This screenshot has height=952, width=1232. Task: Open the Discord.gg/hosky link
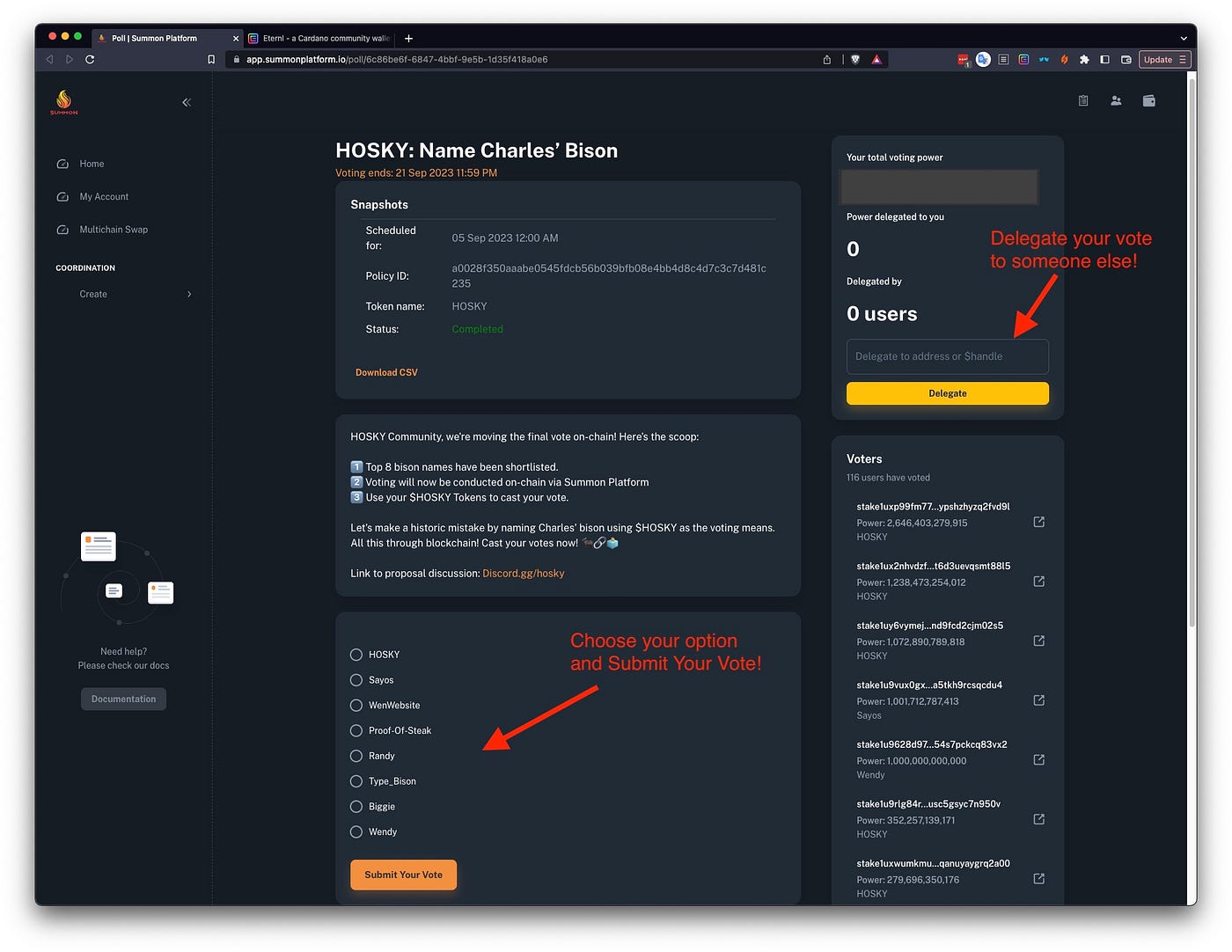coord(523,574)
